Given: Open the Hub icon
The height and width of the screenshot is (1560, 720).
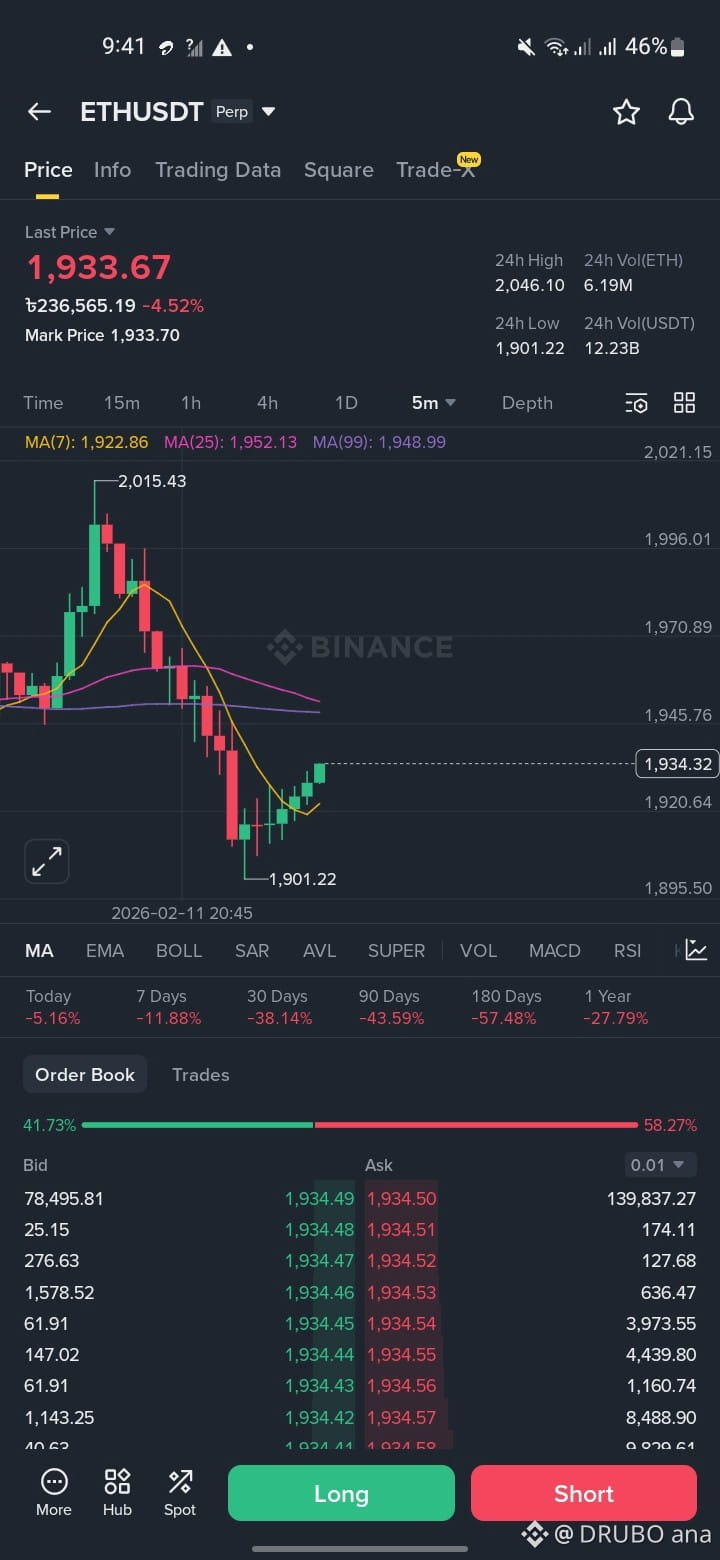Looking at the screenshot, I should tap(117, 1493).
